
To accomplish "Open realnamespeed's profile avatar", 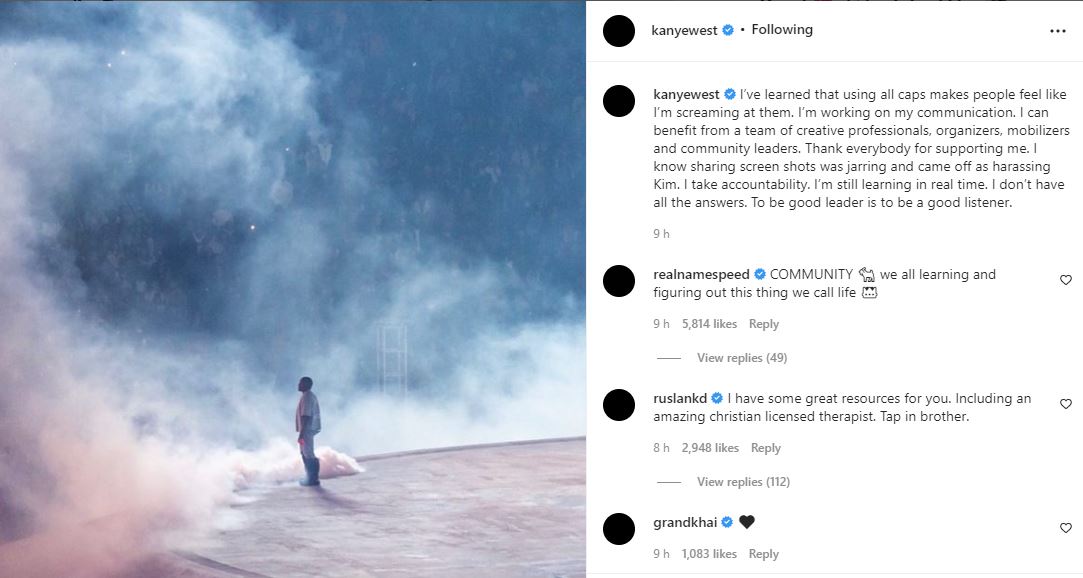I will click(619, 281).
